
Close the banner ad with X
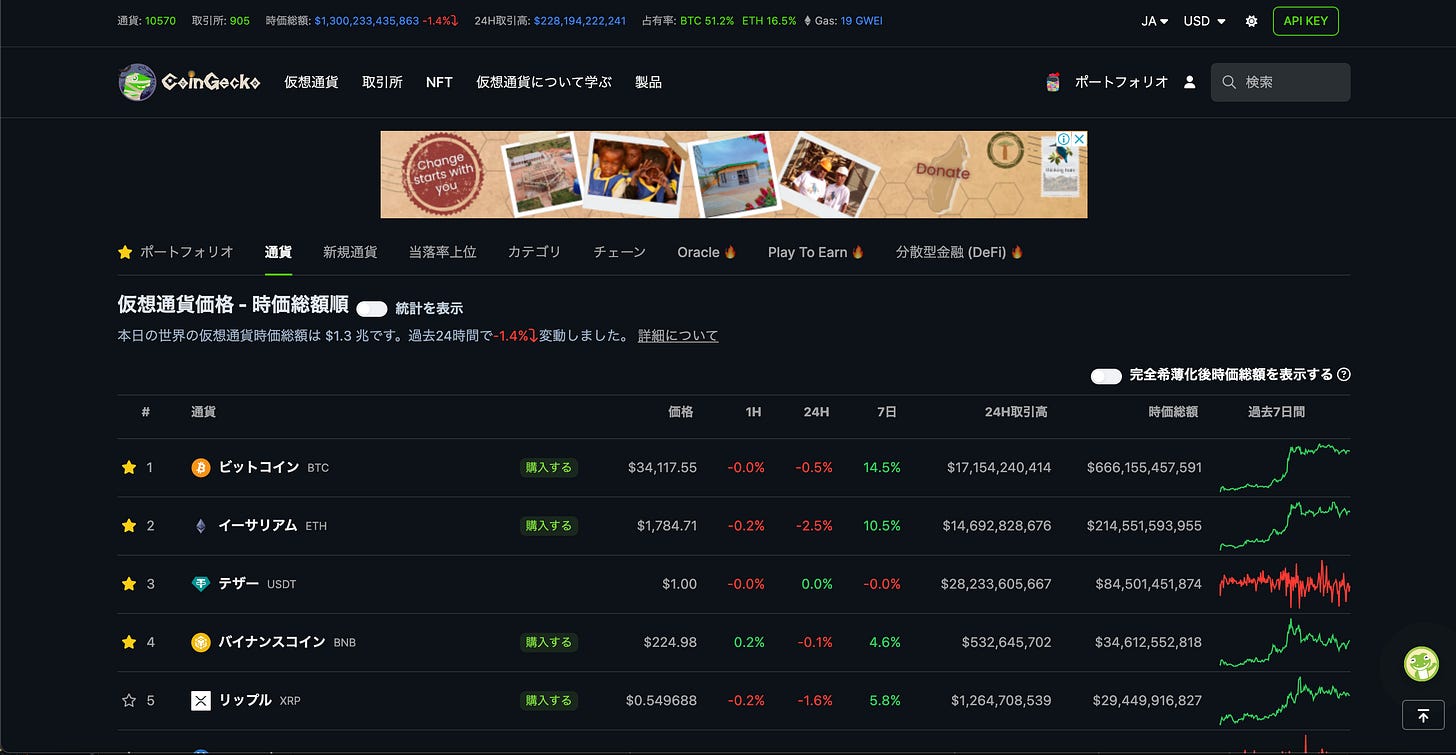pyautogui.click(x=1079, y=139)
